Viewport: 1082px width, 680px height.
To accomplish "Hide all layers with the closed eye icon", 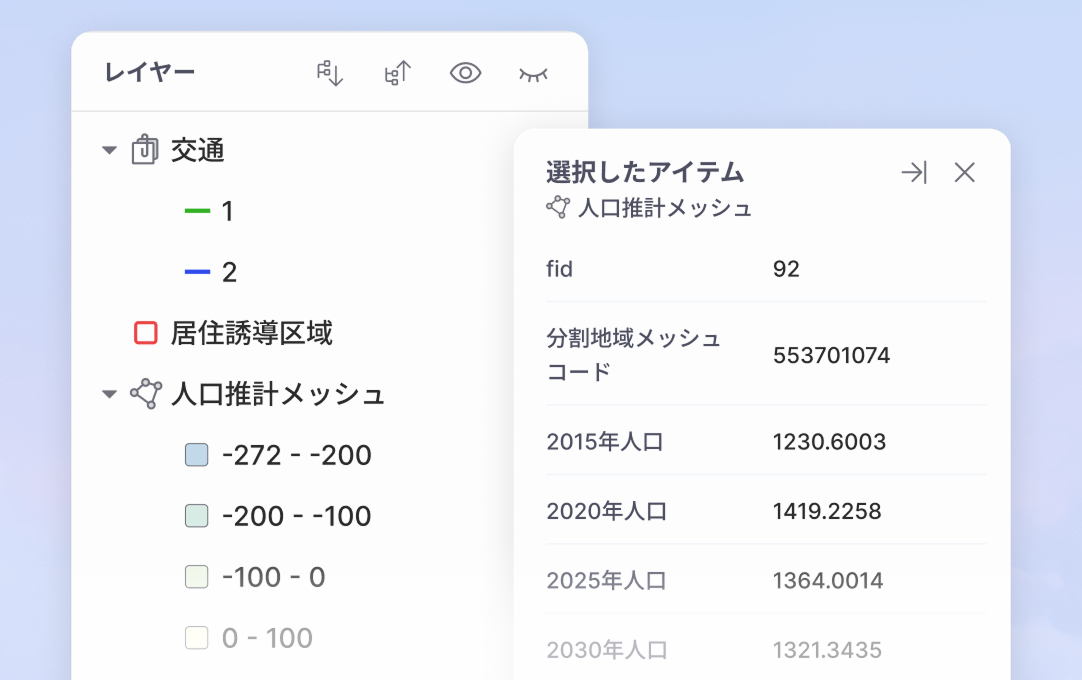I will (x=533, y=72).
